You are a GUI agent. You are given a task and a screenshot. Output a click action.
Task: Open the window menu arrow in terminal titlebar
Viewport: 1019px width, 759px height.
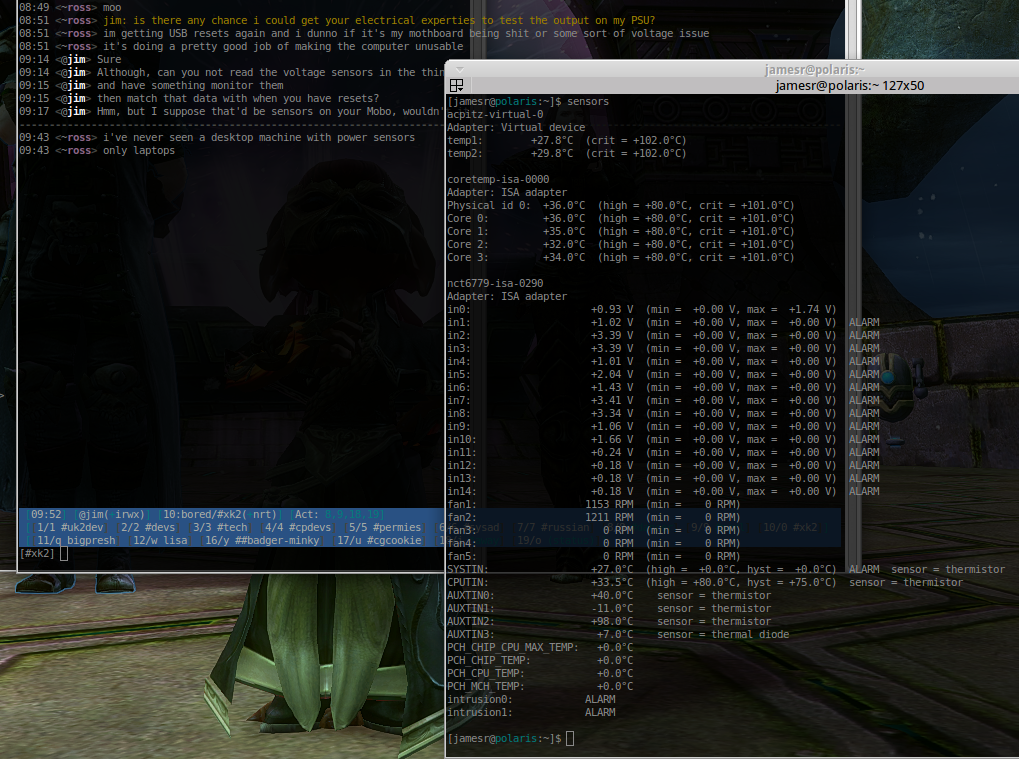[459, 70]
